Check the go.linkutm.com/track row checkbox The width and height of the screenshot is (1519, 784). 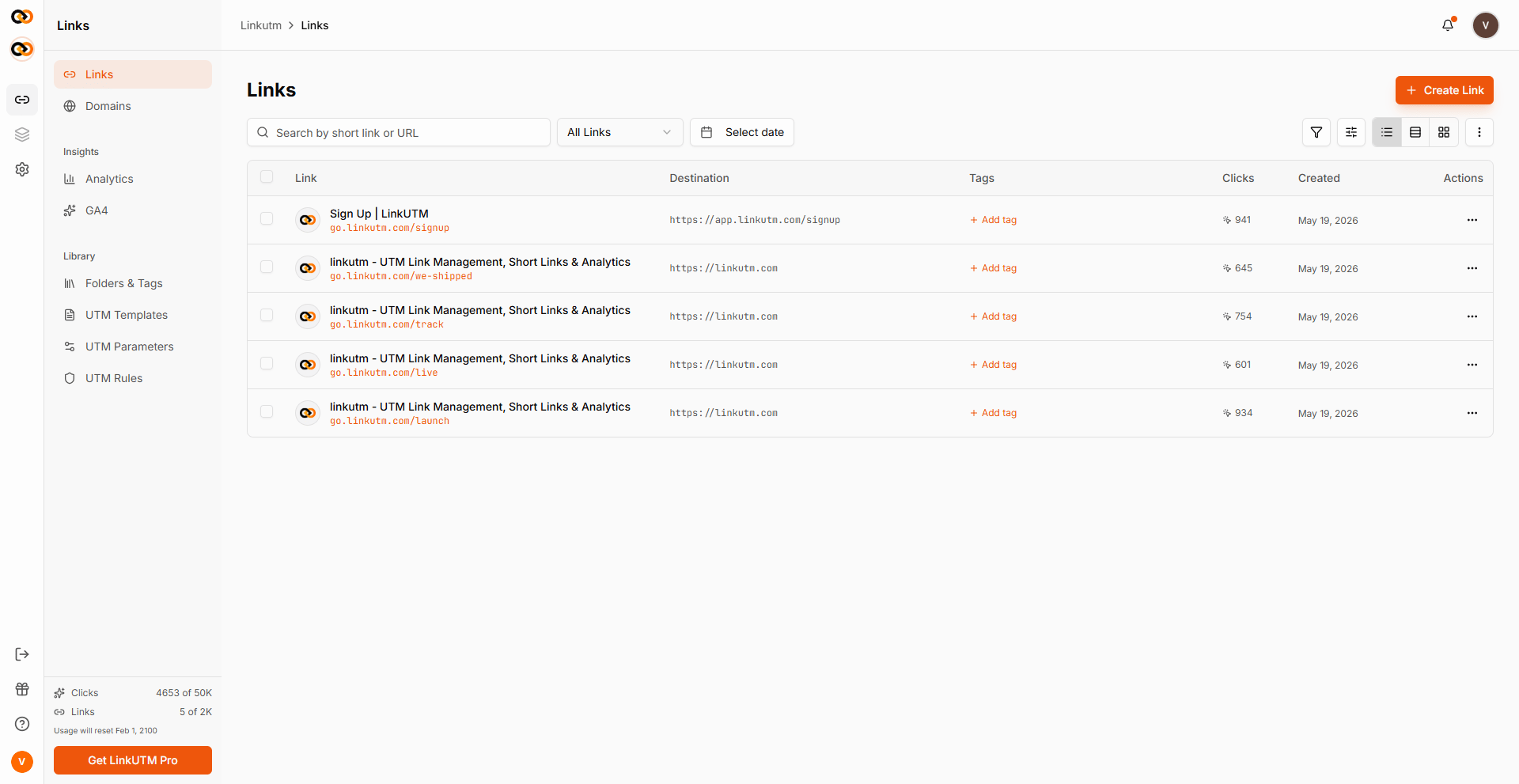pyautogui.click(x=267, y=315)
